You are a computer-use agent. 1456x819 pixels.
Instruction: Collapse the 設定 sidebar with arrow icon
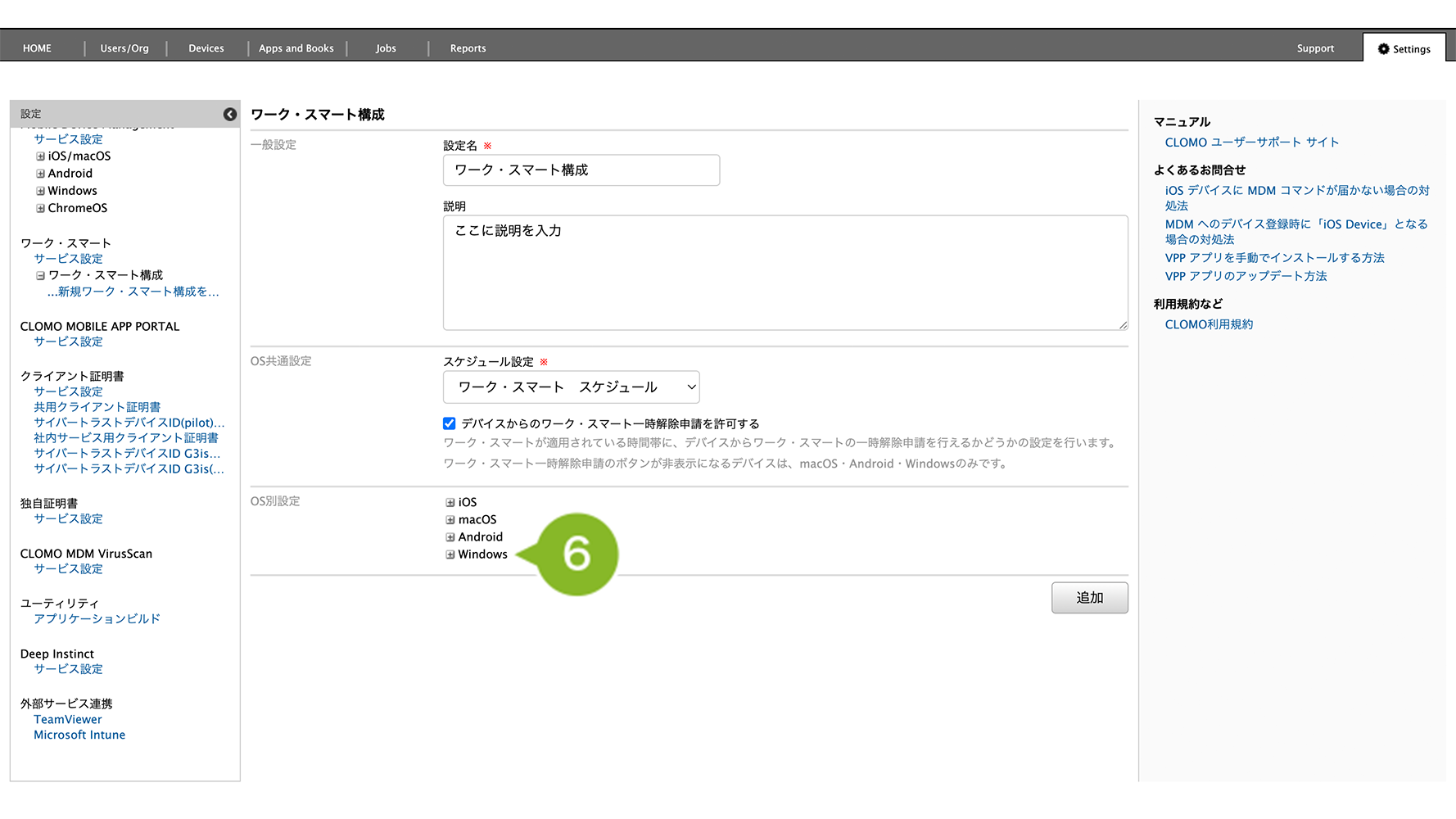[230, 115]
